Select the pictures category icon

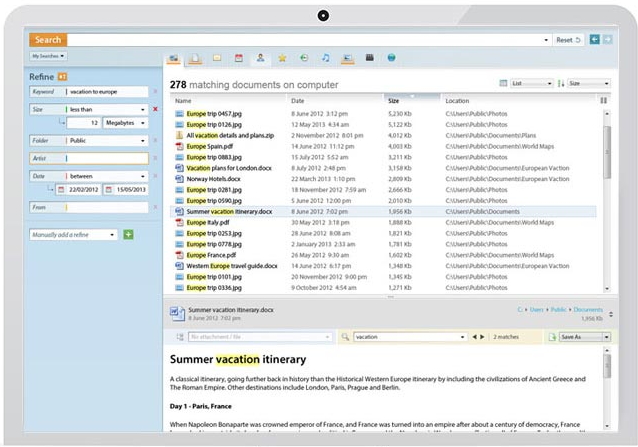347,58
